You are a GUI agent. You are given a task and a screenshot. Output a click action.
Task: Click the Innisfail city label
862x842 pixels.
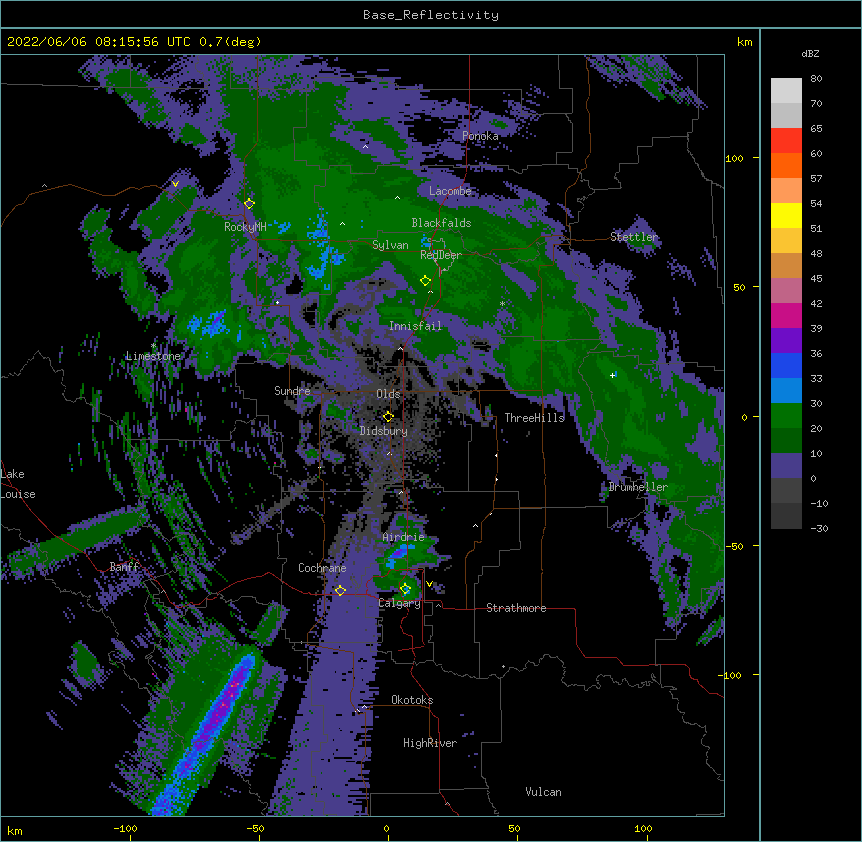click(x=415, y=326)
